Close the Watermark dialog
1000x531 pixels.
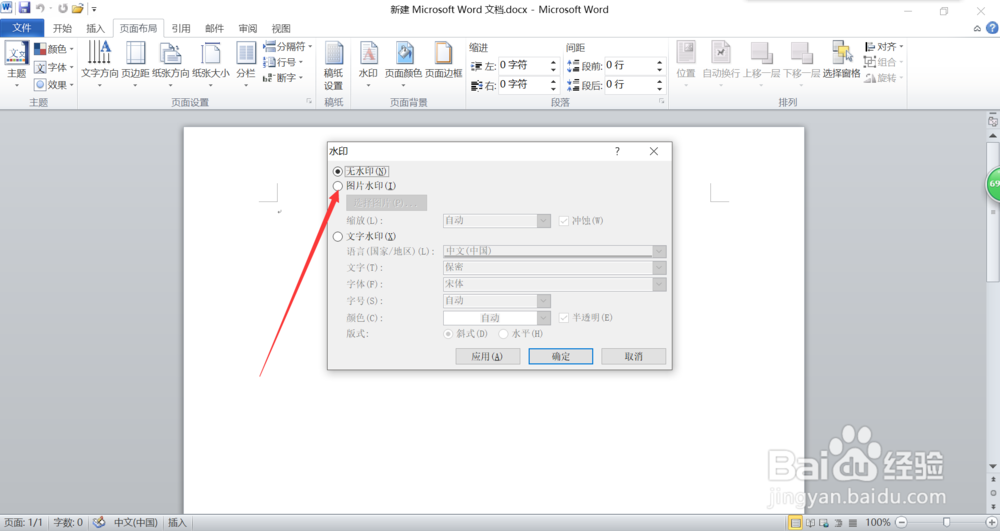(654, 151)
